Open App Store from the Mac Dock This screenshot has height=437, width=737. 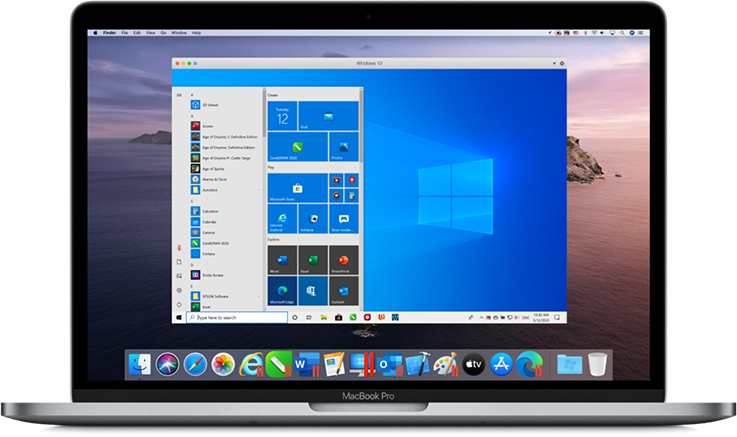[x=501, y=364]
